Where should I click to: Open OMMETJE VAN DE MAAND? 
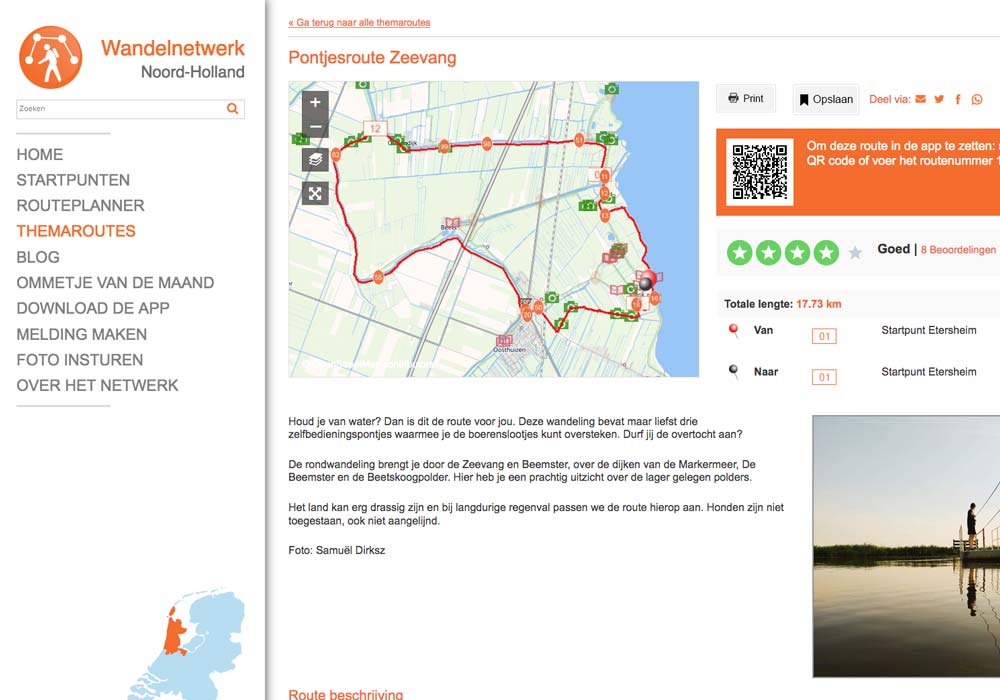(115, 282)
